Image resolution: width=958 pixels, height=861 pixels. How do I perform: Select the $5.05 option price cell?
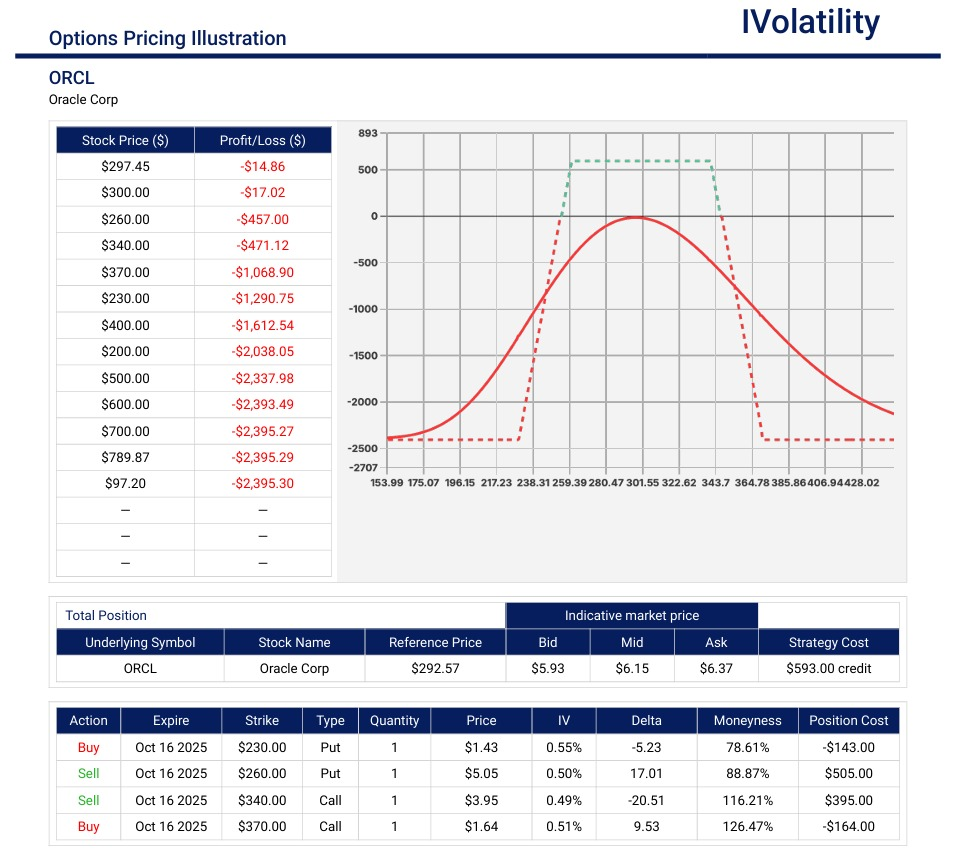(481, 774)
